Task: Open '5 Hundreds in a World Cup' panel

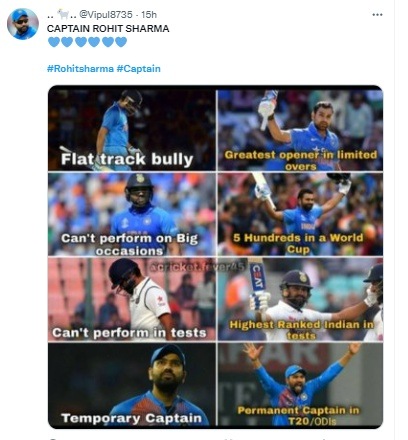Action: click(300, 214)
